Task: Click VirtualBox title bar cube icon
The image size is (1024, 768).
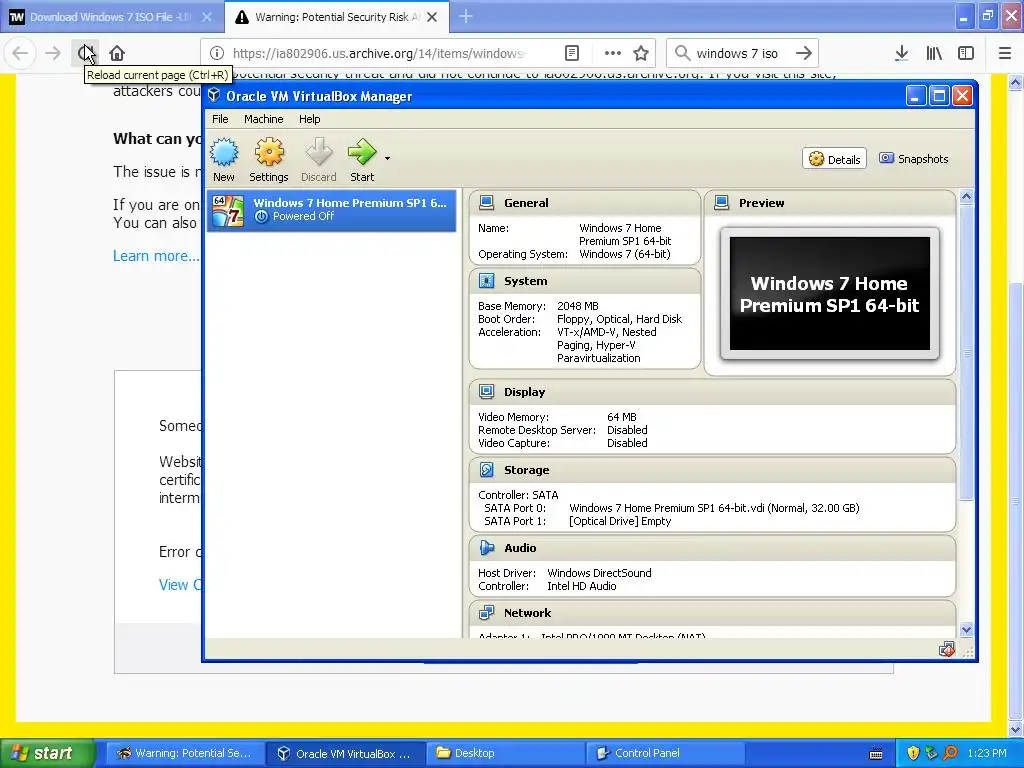Action: click(x=214, y=96)
